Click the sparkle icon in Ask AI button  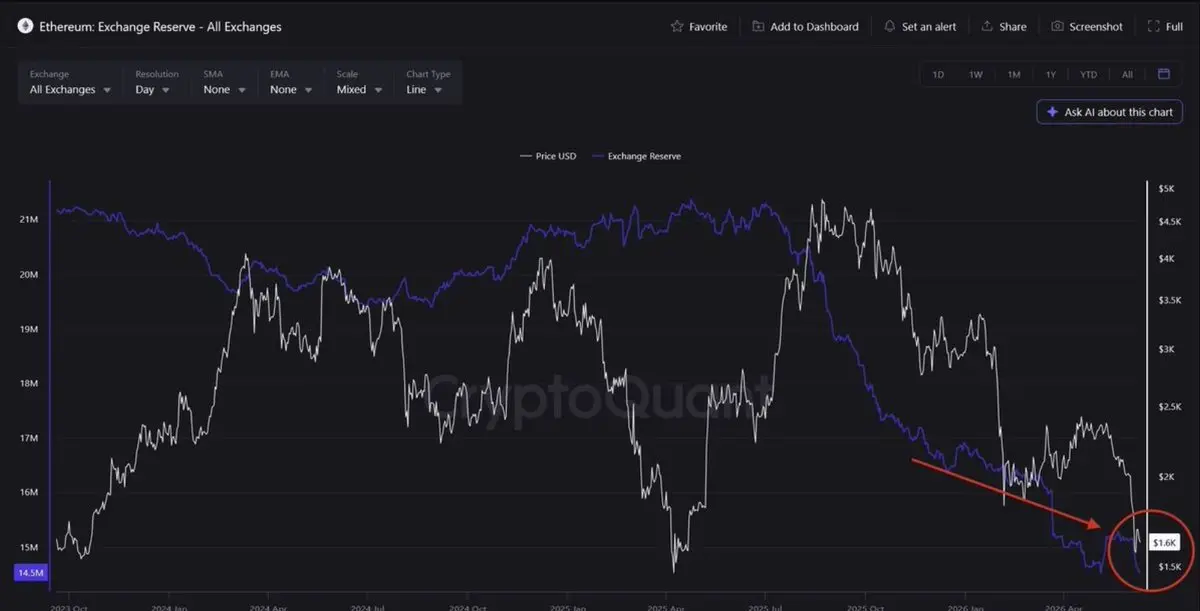pos(1052,112)
